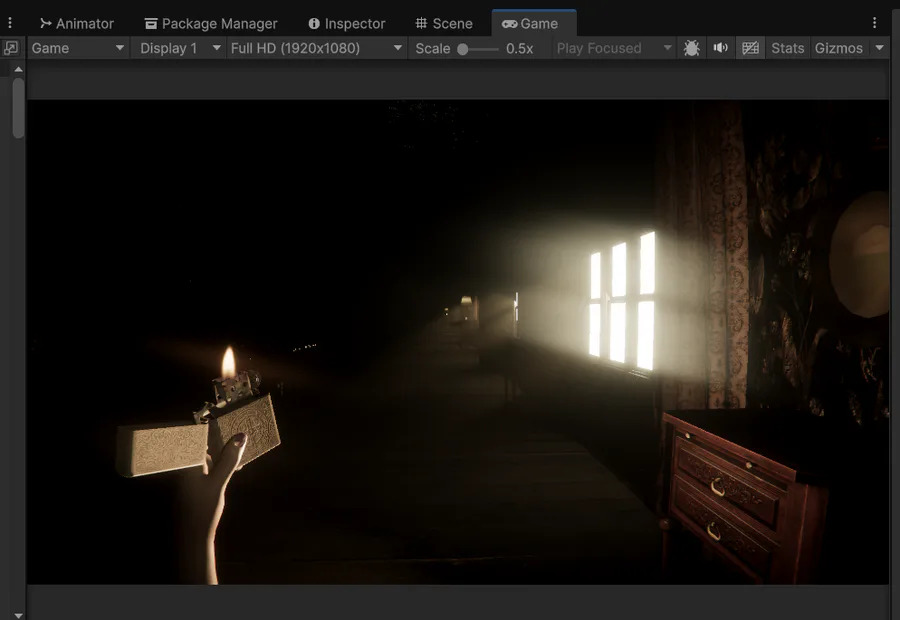This screenshot has width=900, height=620.
Task: Open the Play Focused dropdown
Action: coord(614,48)
